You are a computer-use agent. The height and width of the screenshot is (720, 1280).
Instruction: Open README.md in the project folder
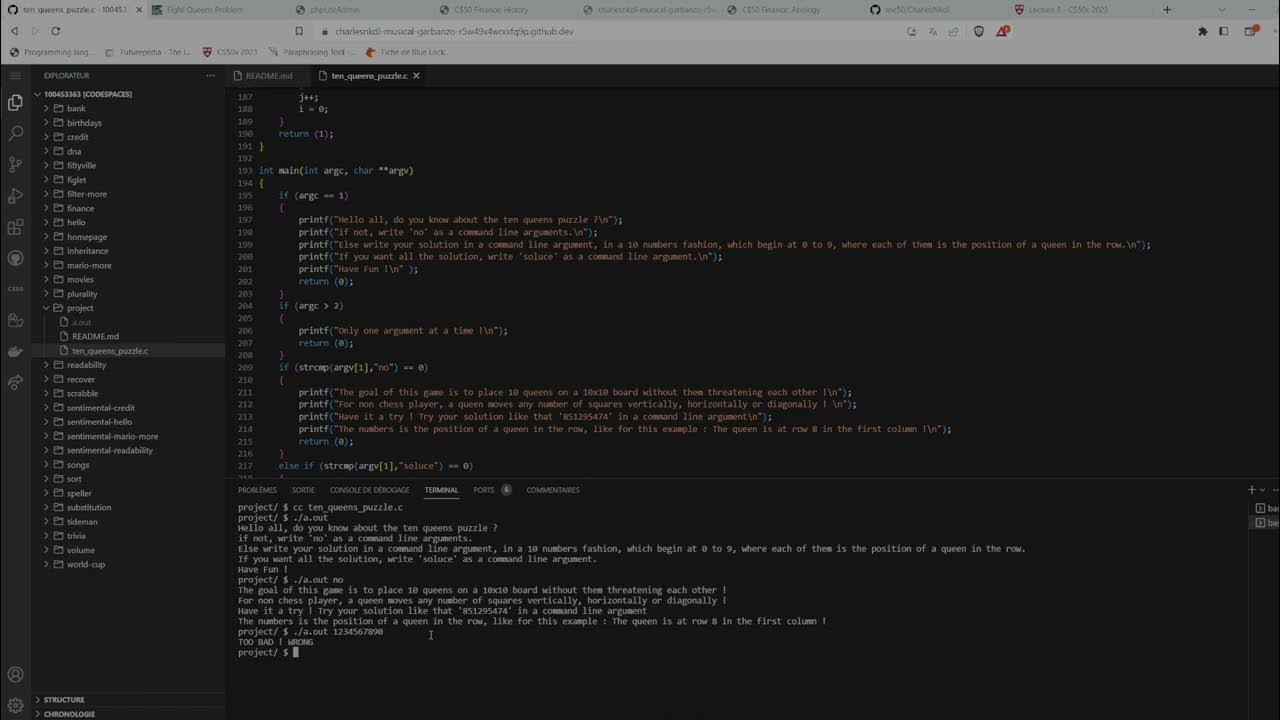(x=95, y=337)
